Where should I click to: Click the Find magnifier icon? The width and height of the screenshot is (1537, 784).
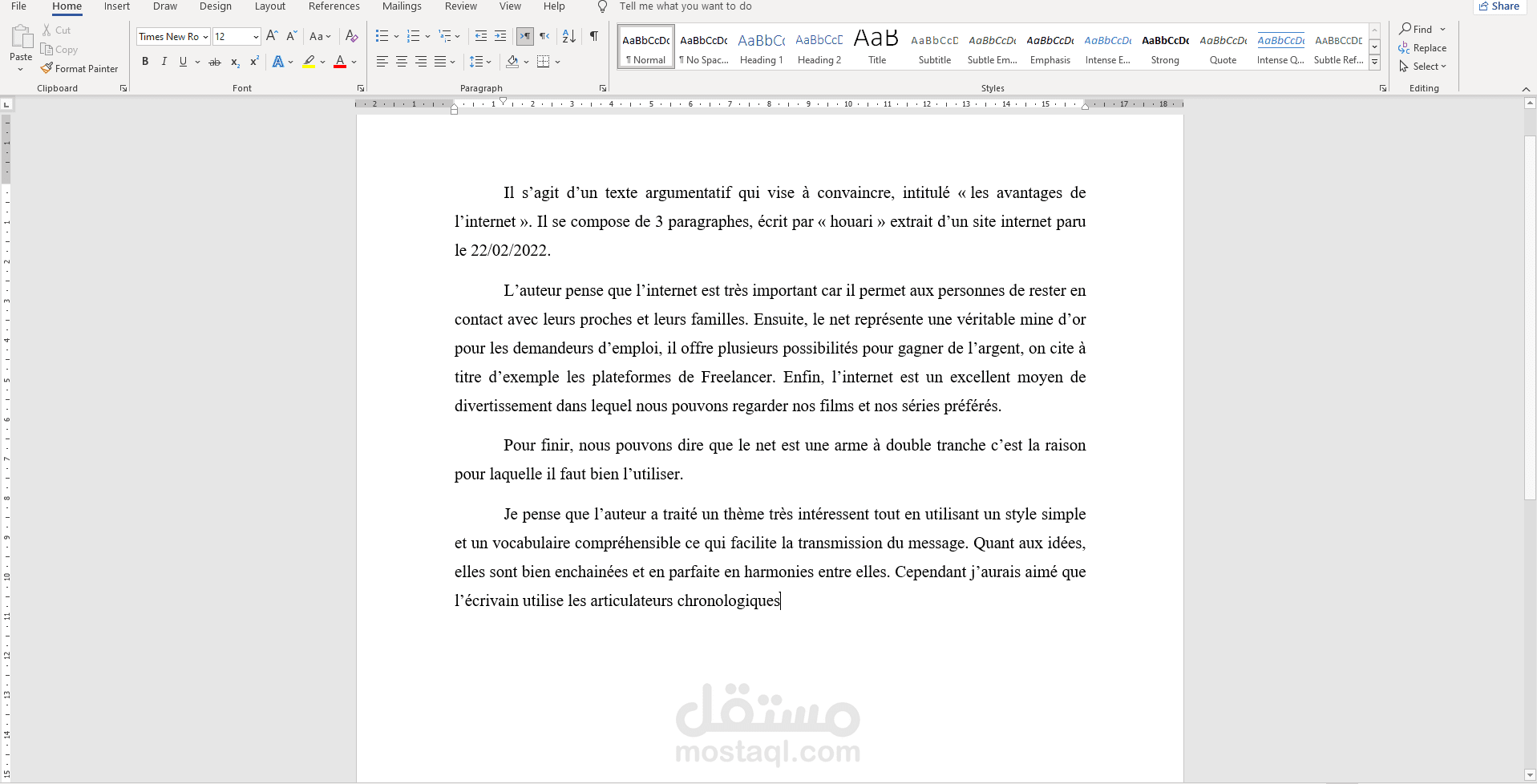pyautogui.click(x=1406, y=29)
